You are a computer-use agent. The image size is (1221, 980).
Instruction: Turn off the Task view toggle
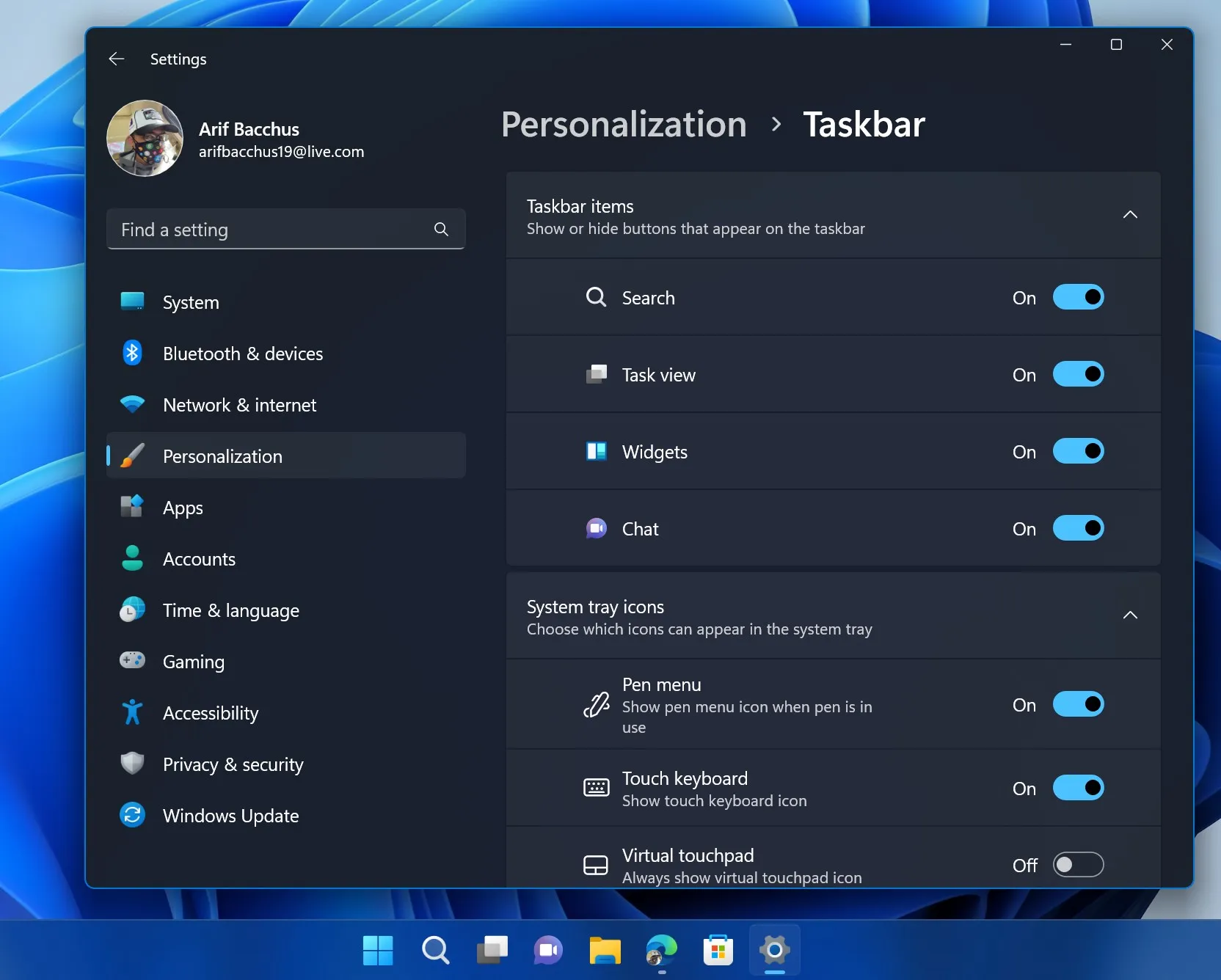(x=1079, y=374)
